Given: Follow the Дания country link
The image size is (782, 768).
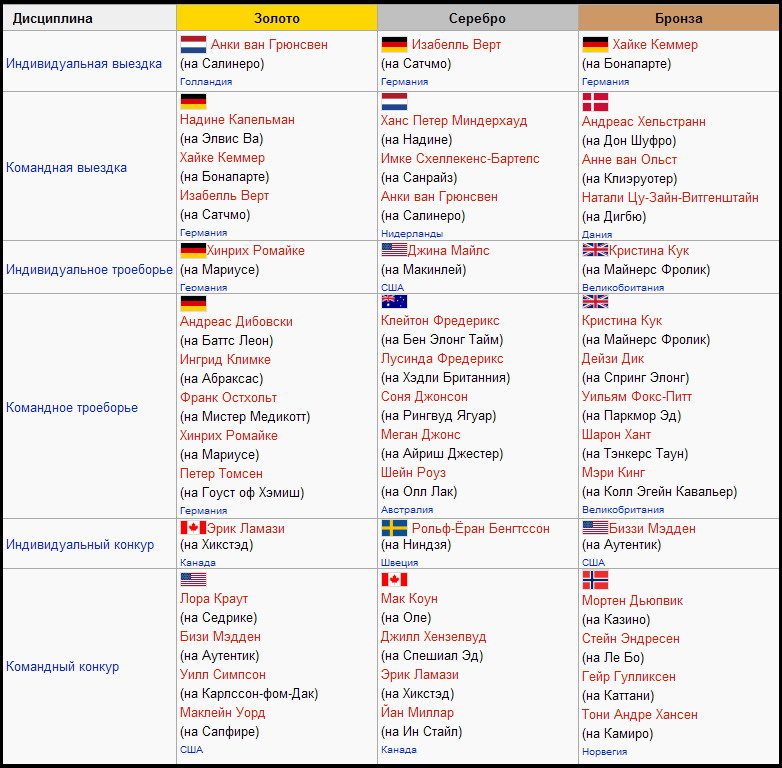Looking at the screenshot, I should pos(597,235).
